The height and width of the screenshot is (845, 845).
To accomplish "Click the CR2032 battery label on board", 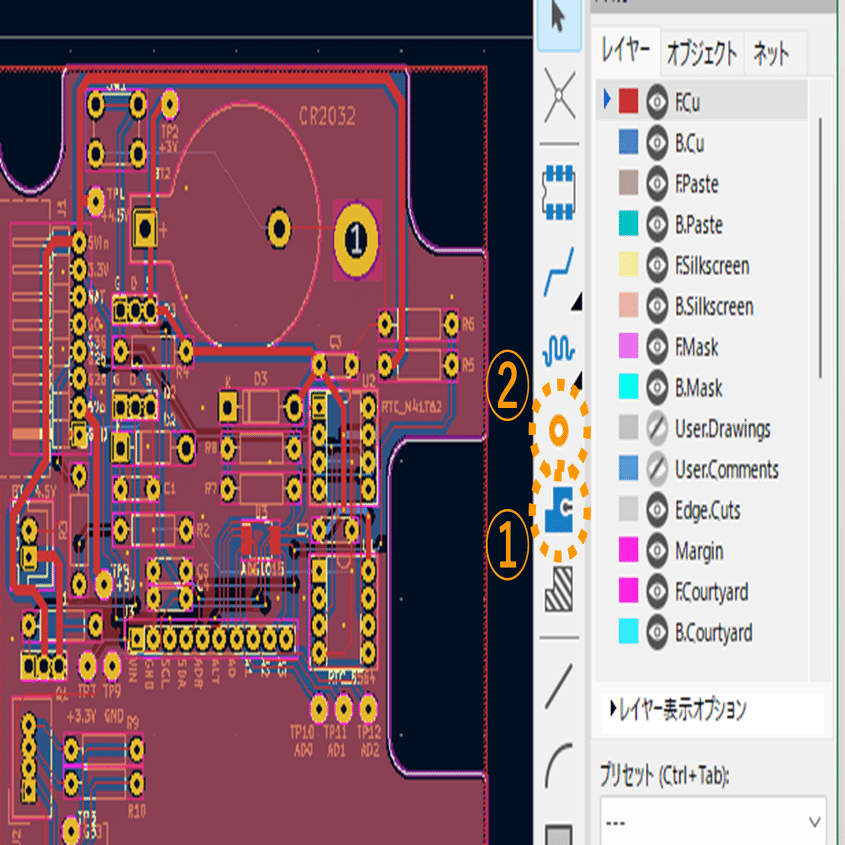I will tap(327, 116).
